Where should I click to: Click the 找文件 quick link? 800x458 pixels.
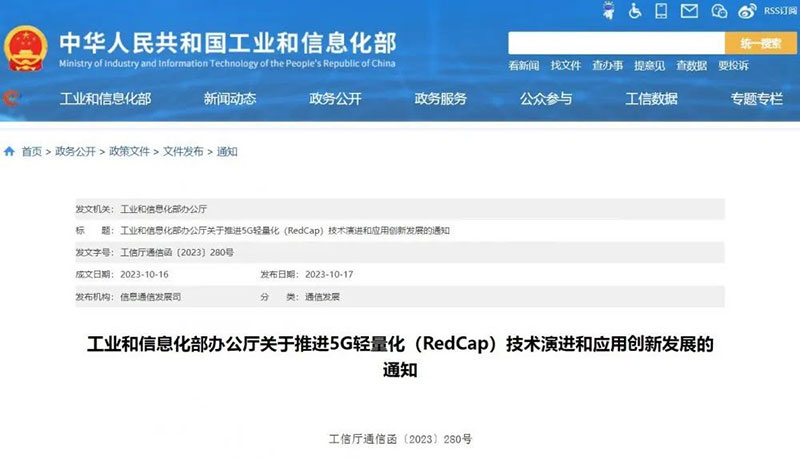pos(565,66)
